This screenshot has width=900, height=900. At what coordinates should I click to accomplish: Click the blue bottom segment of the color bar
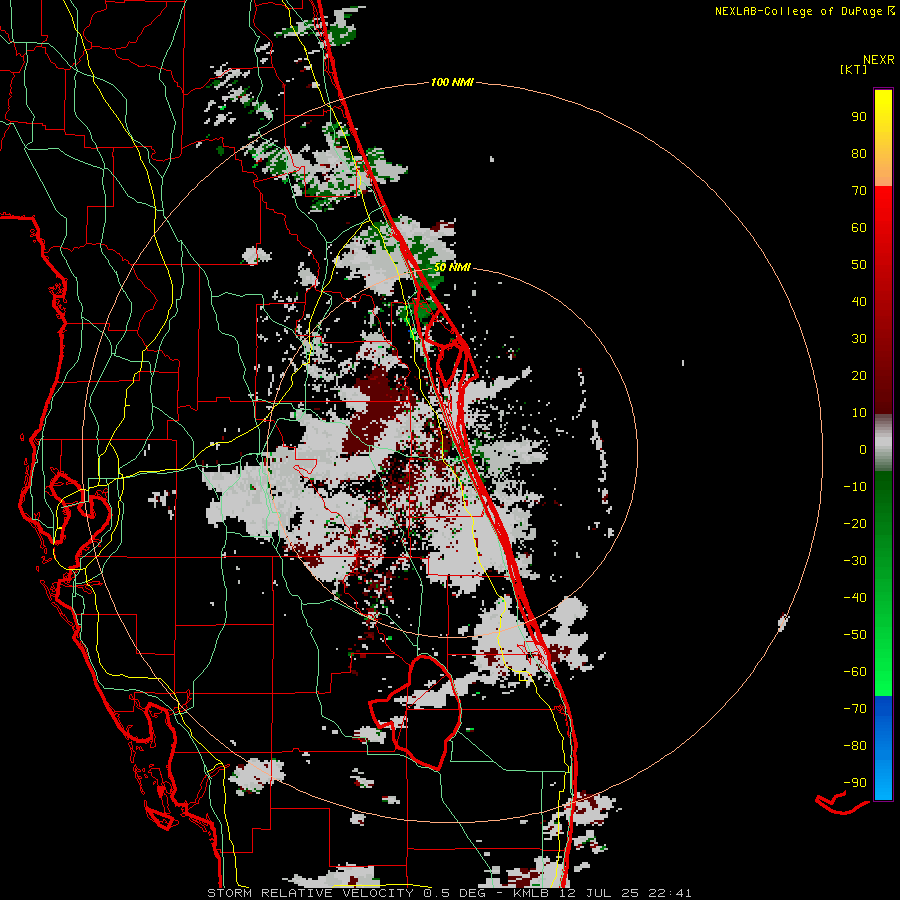[883, 748]
